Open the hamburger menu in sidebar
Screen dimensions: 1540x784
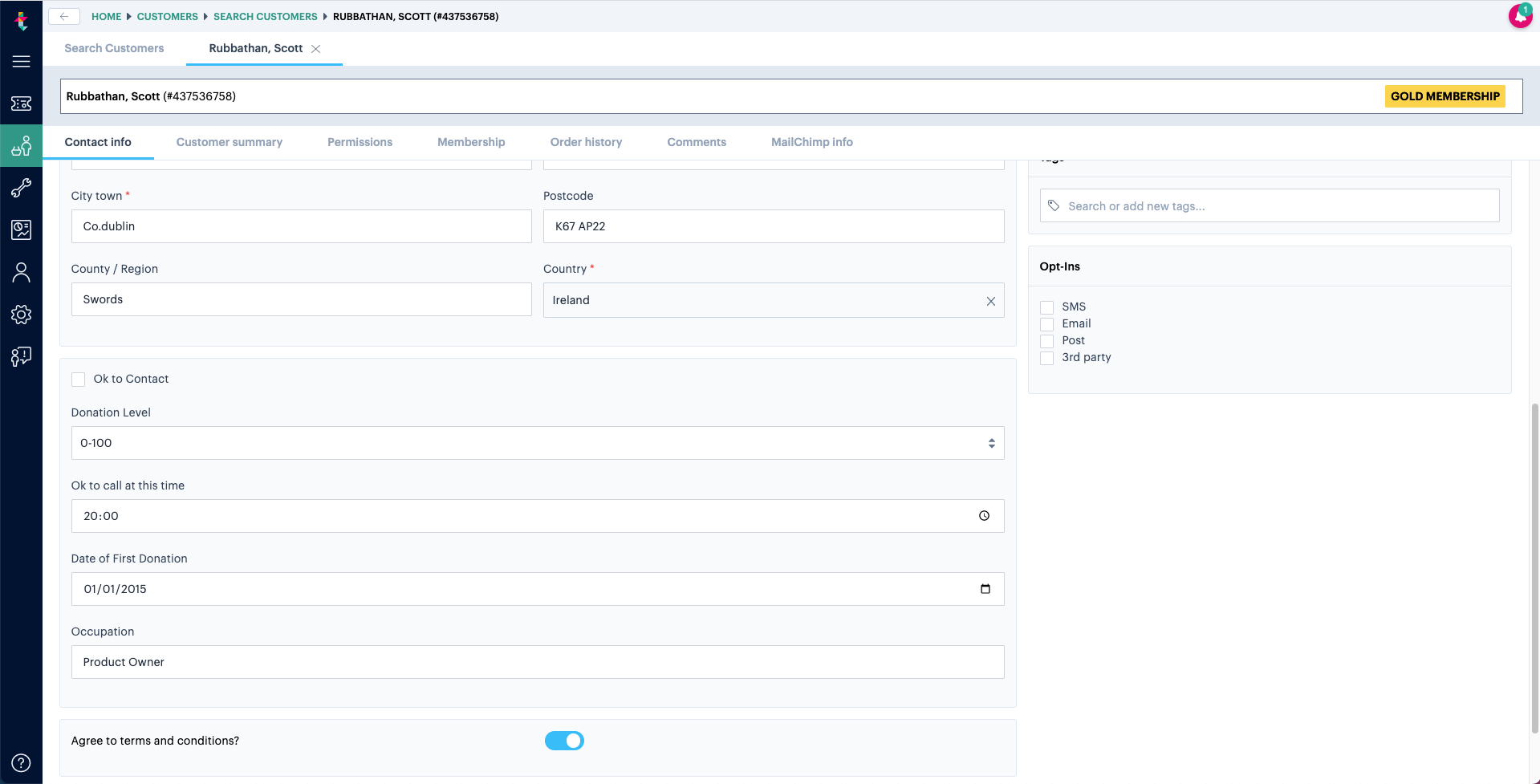point(21,61)
